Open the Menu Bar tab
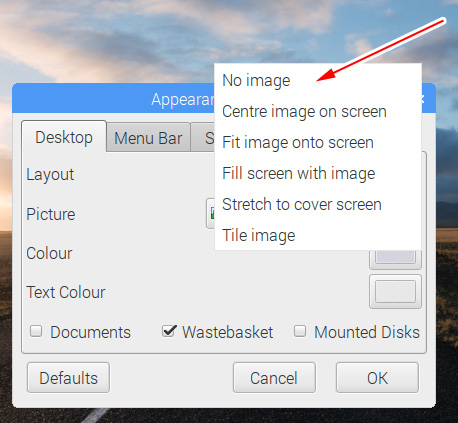This screenshot has height=423, width=458. (148, 138)
